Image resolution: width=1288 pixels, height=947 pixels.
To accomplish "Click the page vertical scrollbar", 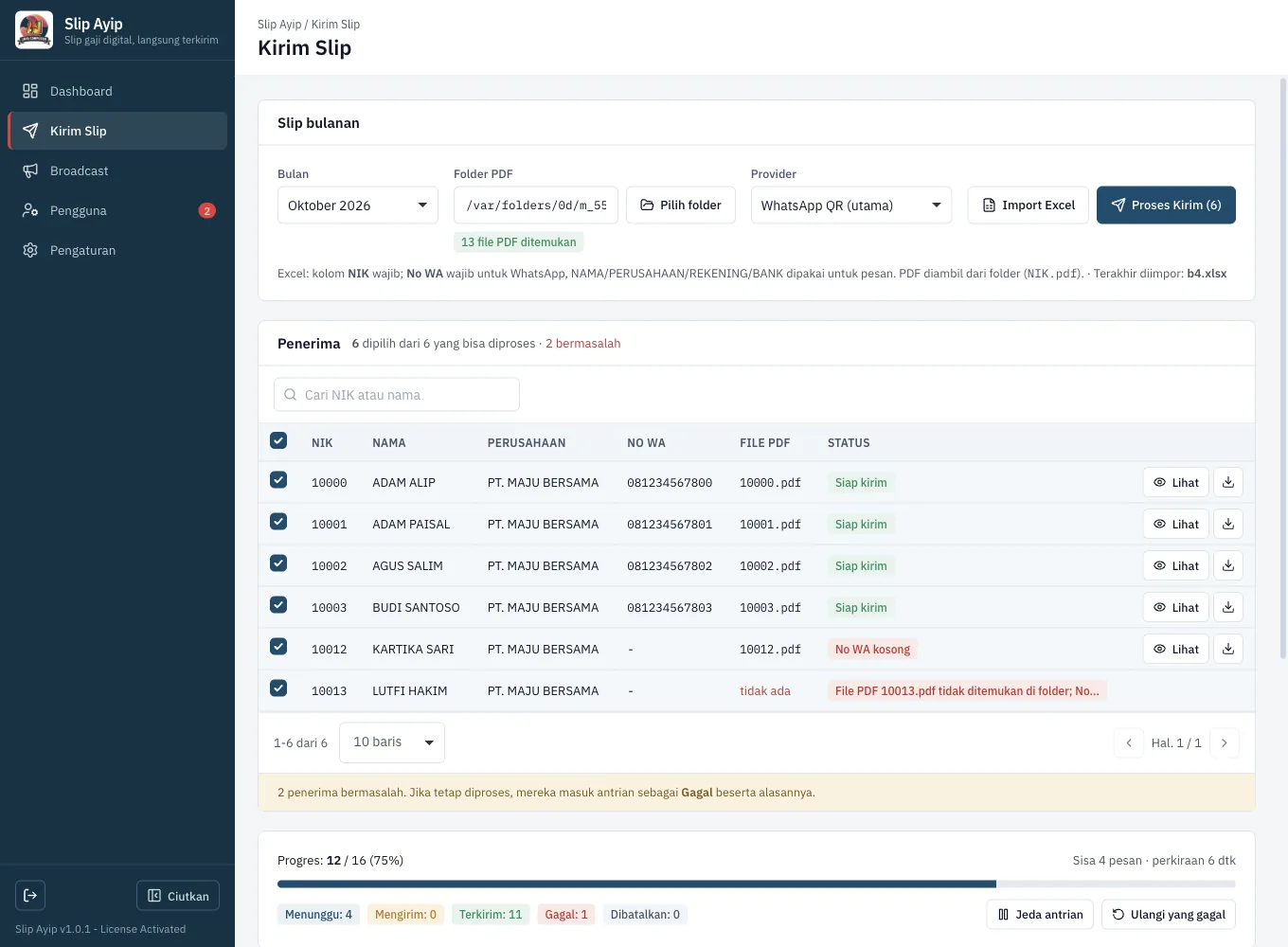I will pos(1283,369).
